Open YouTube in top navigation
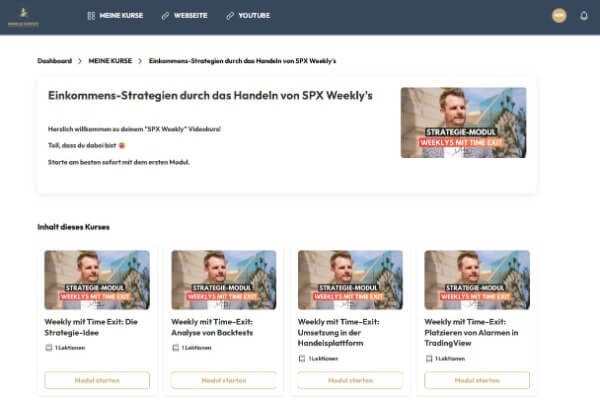 coord(254,16)
